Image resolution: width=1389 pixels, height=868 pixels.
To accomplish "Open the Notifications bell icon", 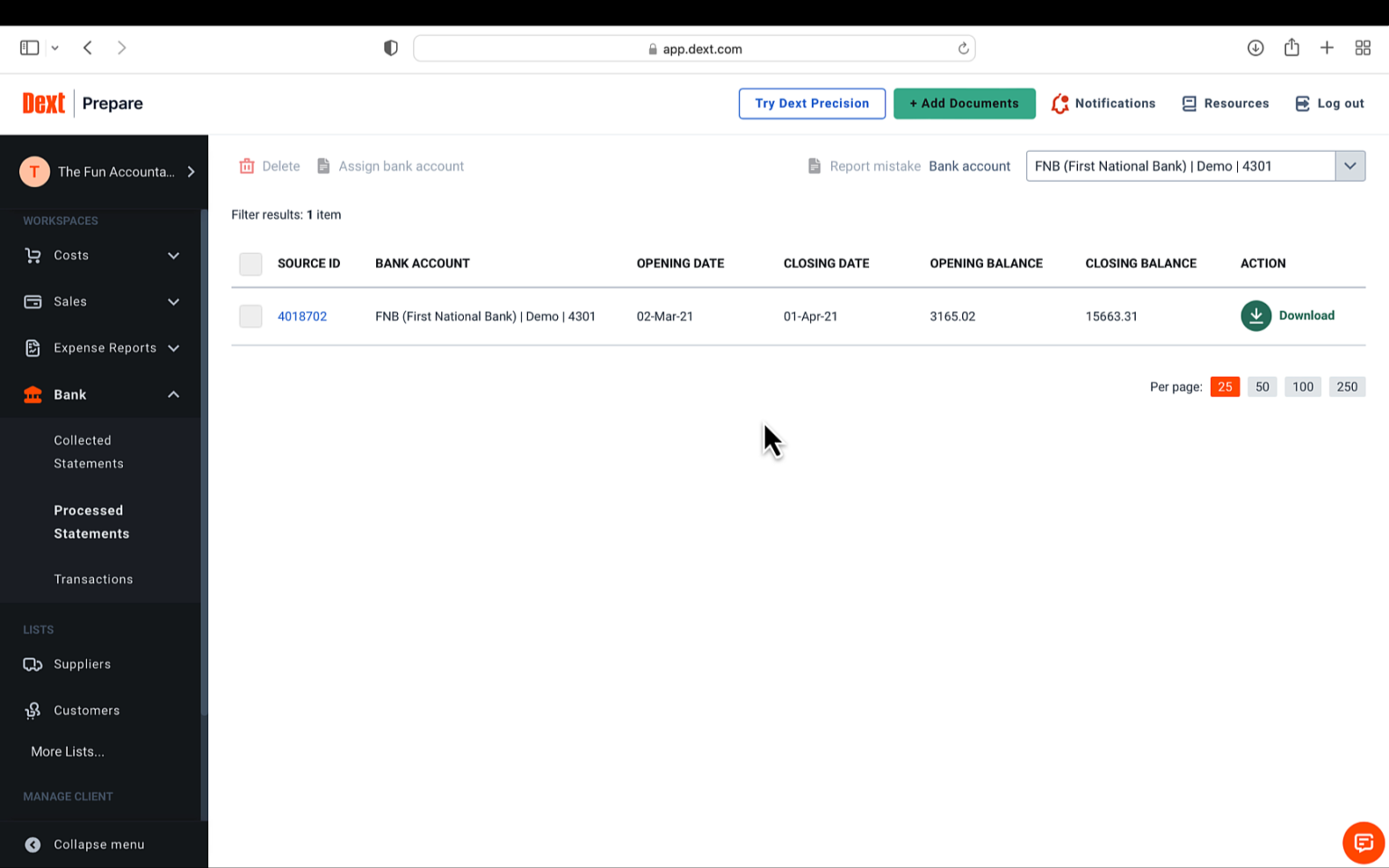I will click(1059, 103).
